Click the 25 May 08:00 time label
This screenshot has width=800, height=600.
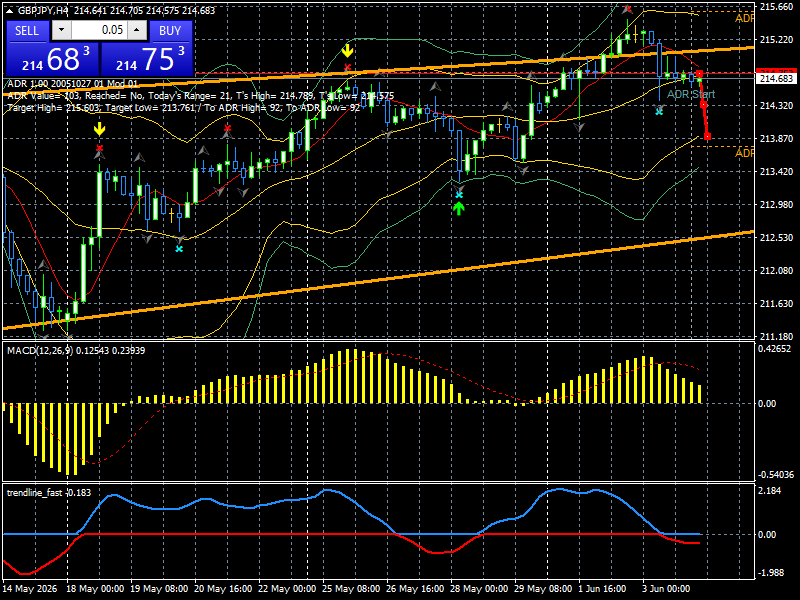point(351,588)
